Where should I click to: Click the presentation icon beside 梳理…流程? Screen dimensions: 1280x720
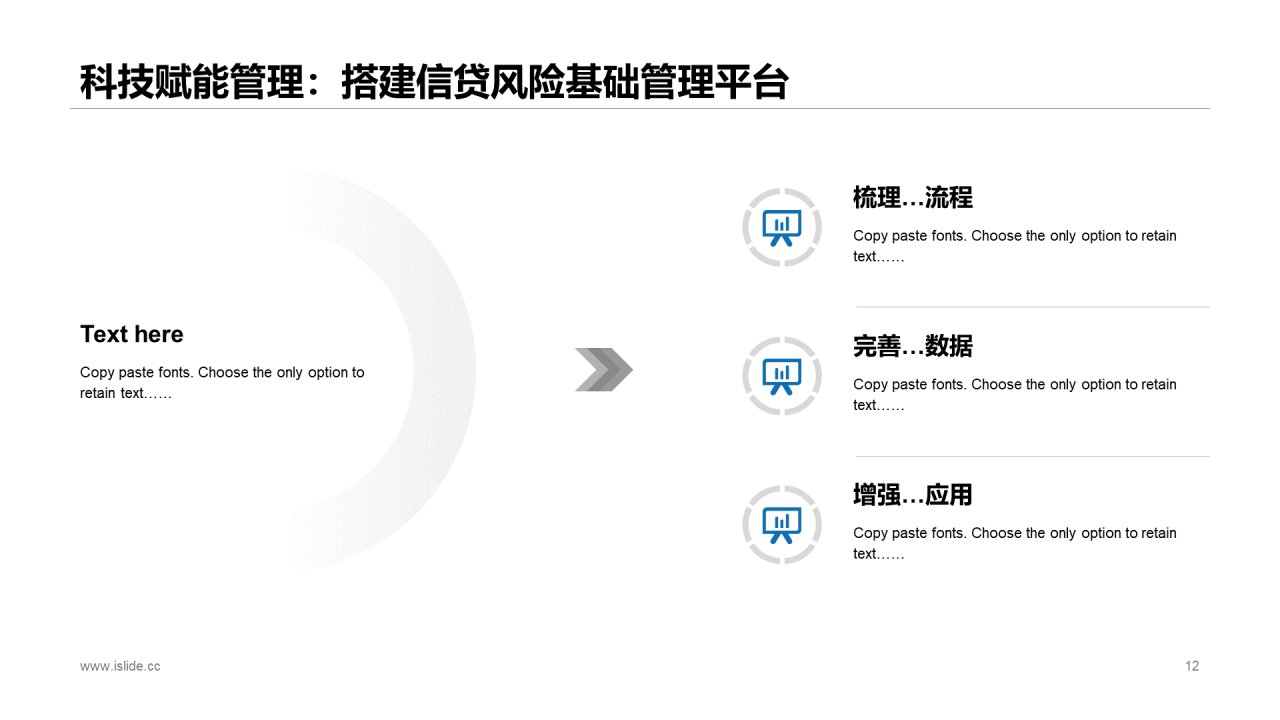[x=782, y=227]
